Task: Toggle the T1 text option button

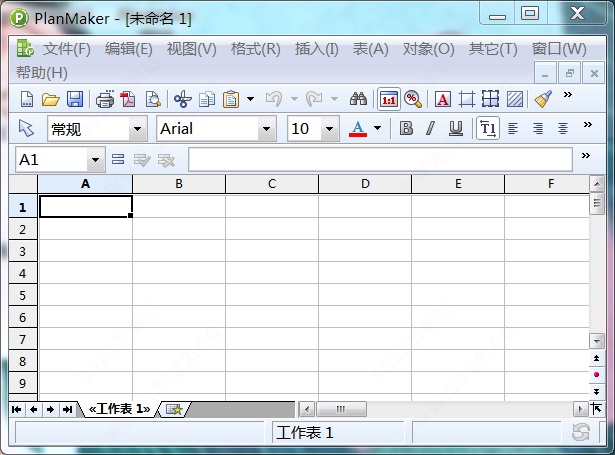Action: click(x=488, y=128)
